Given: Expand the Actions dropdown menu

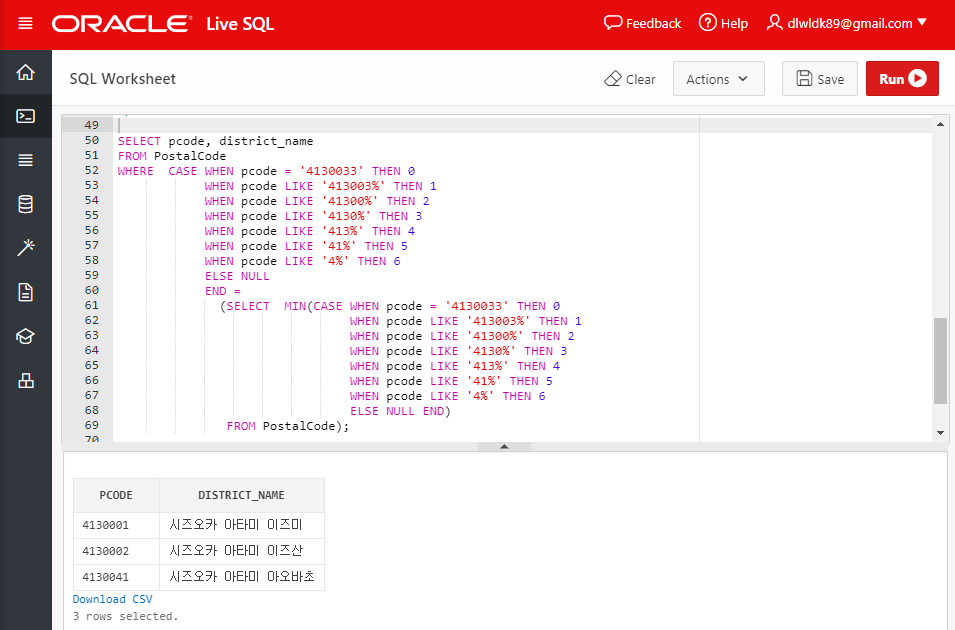Looking at the screenshot, I should pos(719,79).
